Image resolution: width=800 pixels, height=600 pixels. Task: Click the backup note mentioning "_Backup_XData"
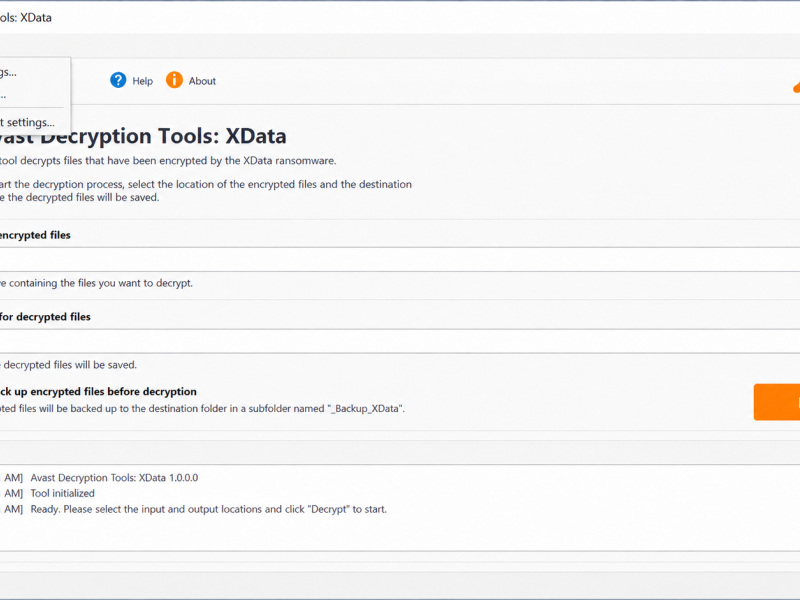pos(202,409)
